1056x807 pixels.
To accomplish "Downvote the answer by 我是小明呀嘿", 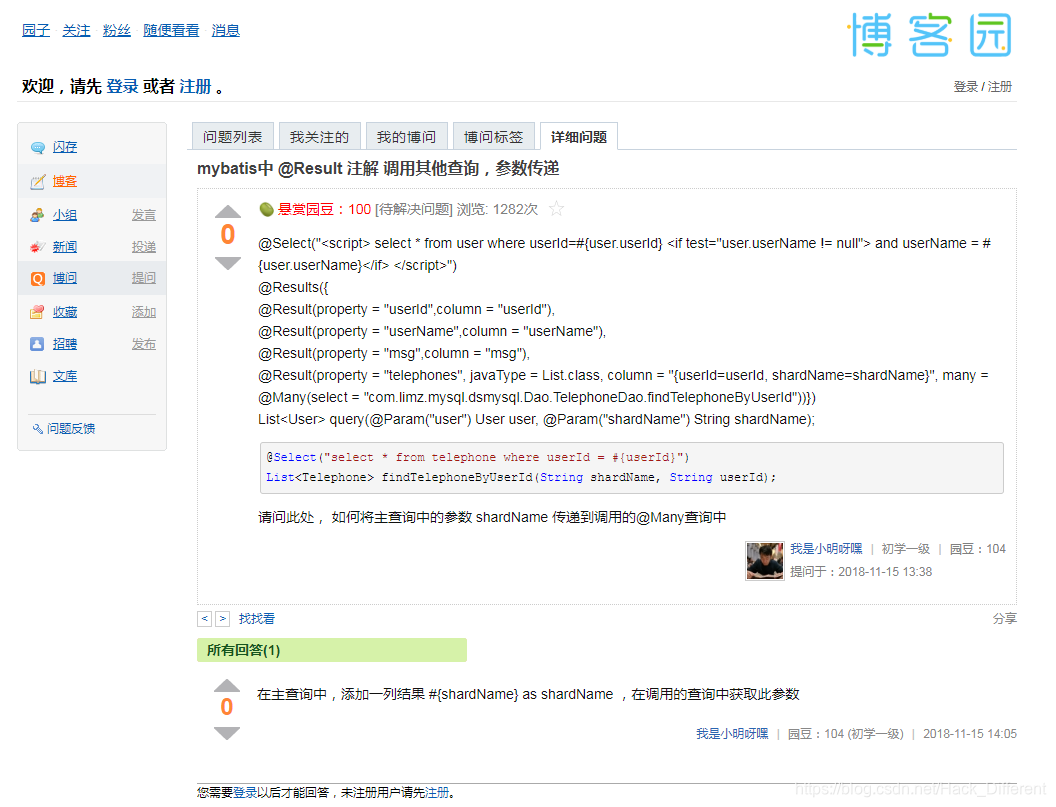I will tap(227, 733).
